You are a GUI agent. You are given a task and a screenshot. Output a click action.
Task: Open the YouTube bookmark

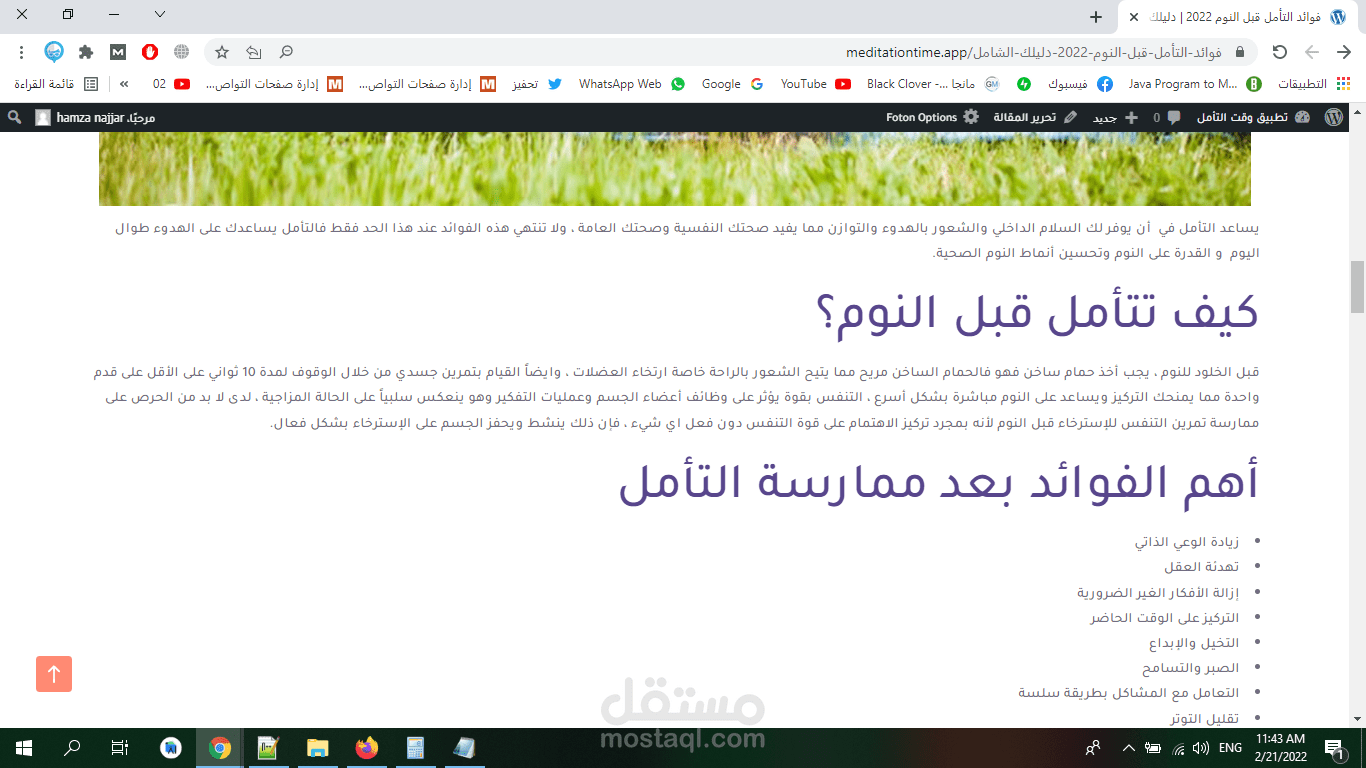pyautogui.click(x=815, y=84)
